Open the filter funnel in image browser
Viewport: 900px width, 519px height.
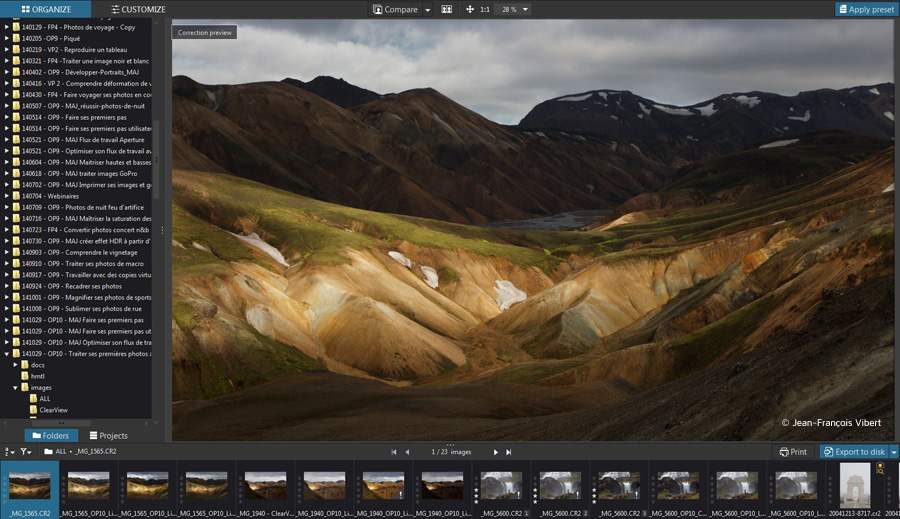click(25, 452)
